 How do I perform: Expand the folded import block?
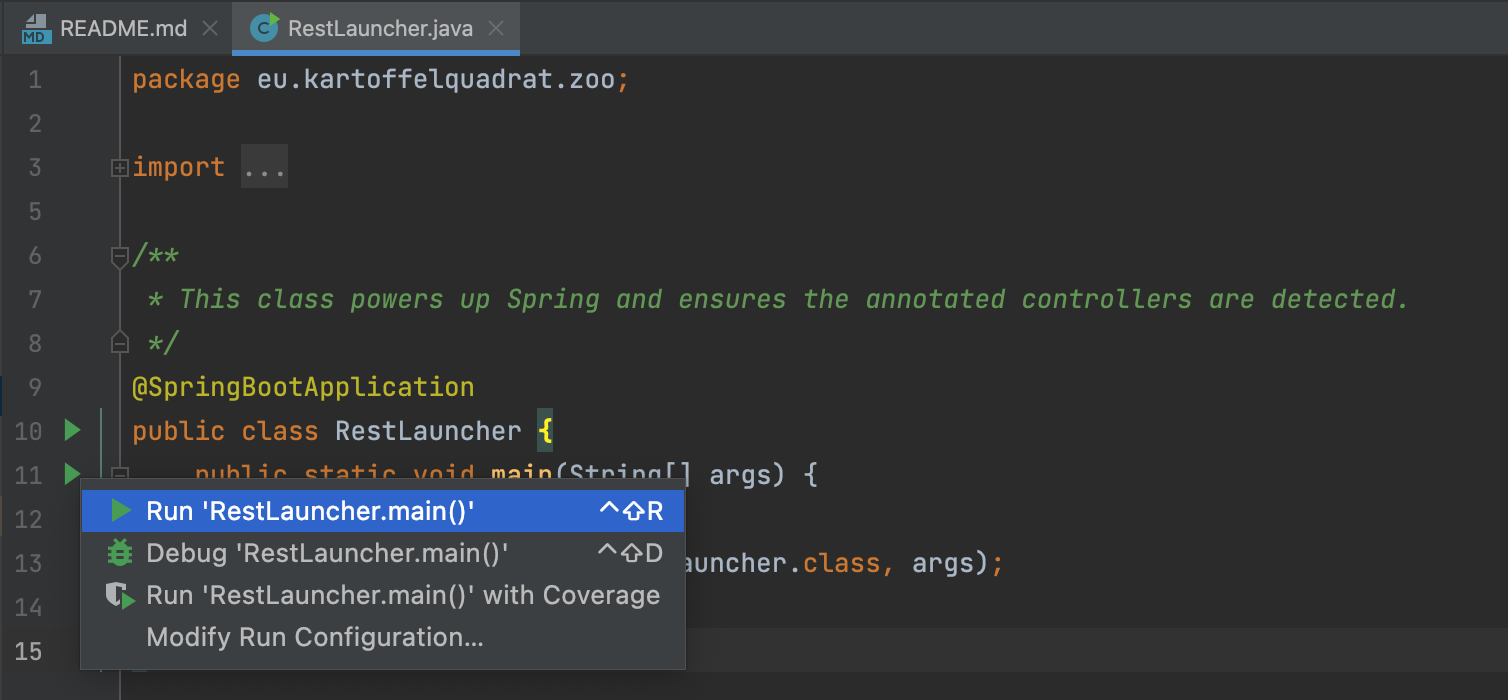119,168
